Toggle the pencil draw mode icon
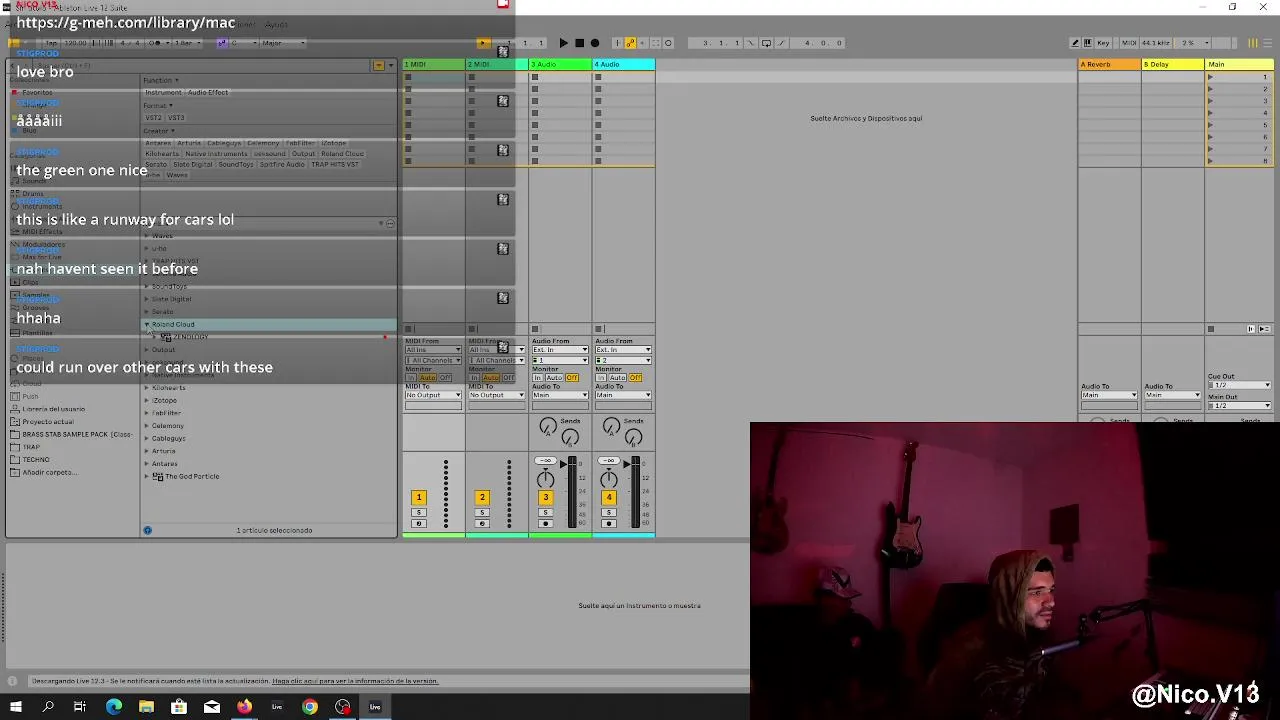1280x720 pixels. coord(1075,43)
